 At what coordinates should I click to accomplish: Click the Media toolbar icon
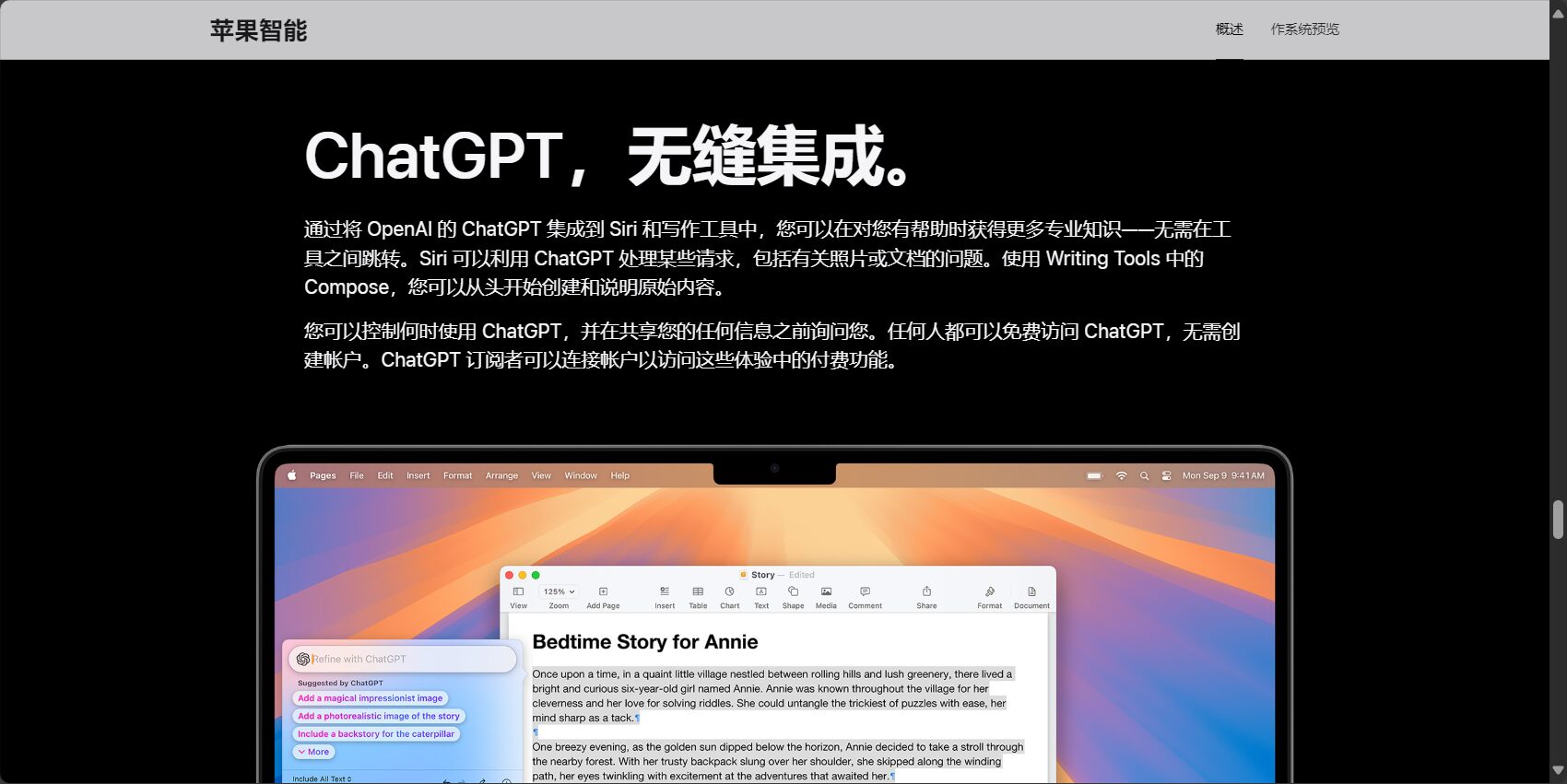pyautogui.click(x=826, y=591)
